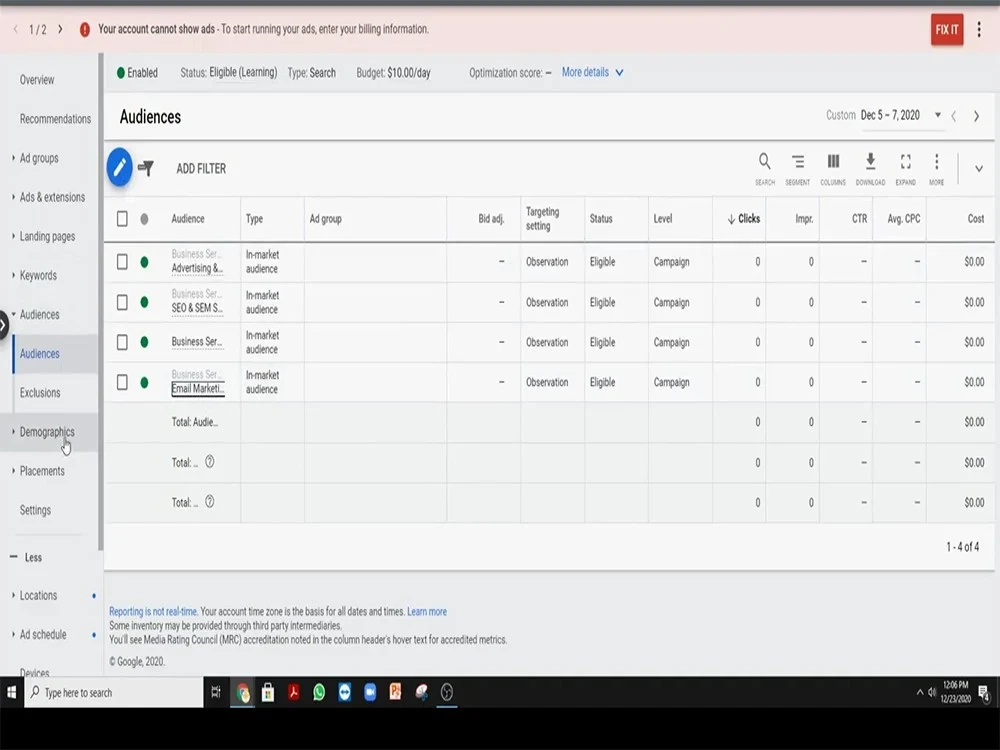The width and height of the screenshot is (1000, 750).
Task: Go to previous notification arrow
Action: (15, 29)
